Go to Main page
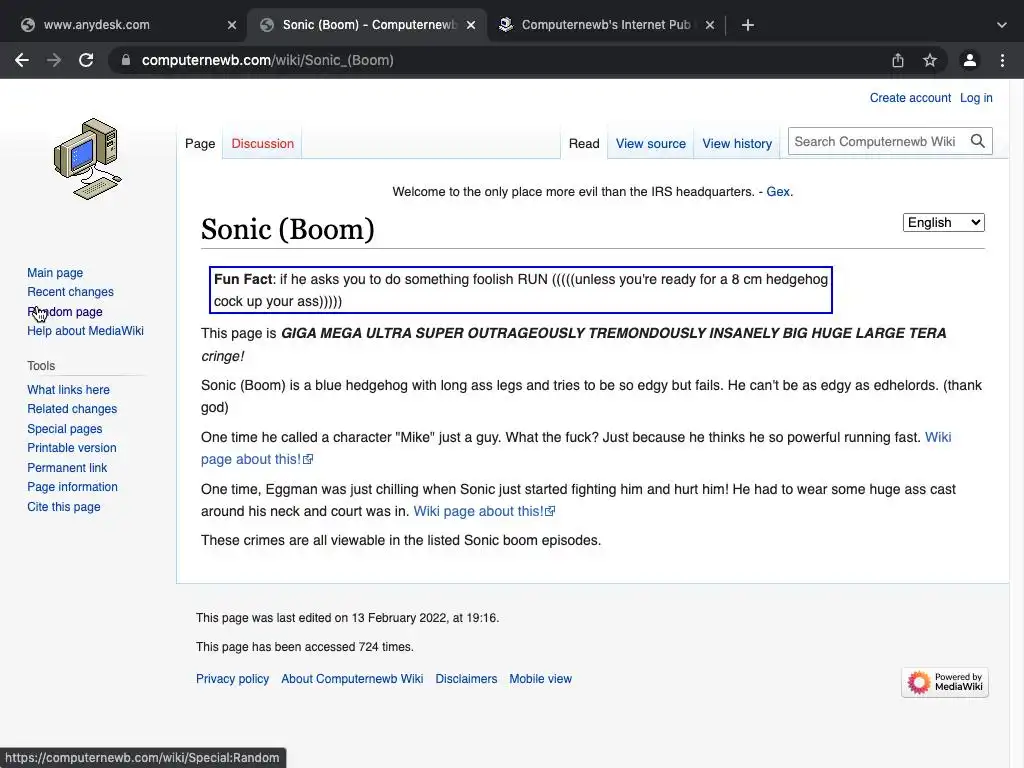The width and height of the screenshot is (1024, 768). (55, 273)
